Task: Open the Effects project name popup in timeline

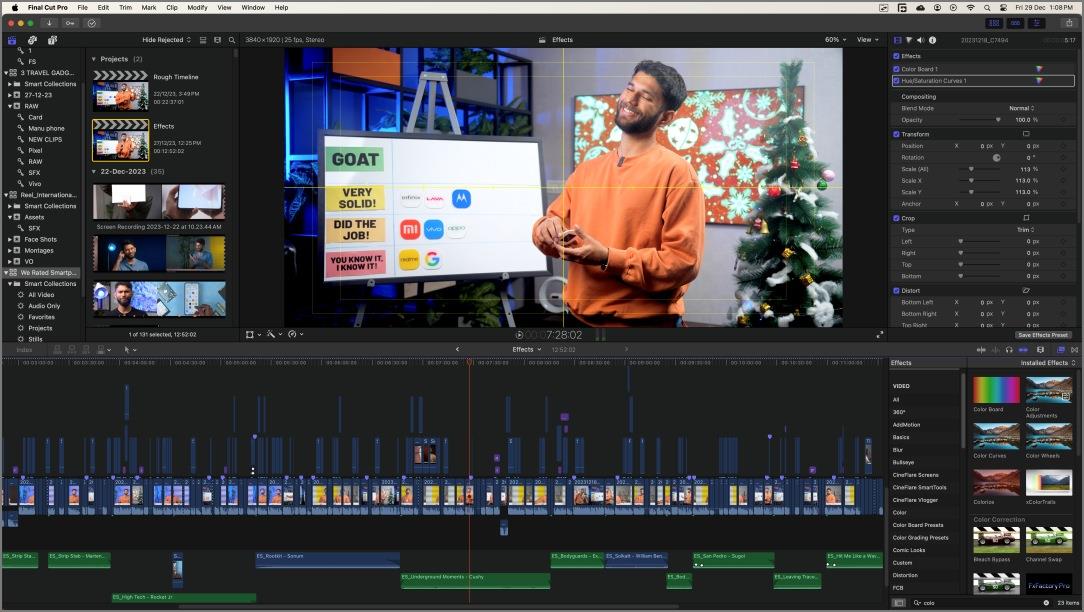Action: click(526, 350)
